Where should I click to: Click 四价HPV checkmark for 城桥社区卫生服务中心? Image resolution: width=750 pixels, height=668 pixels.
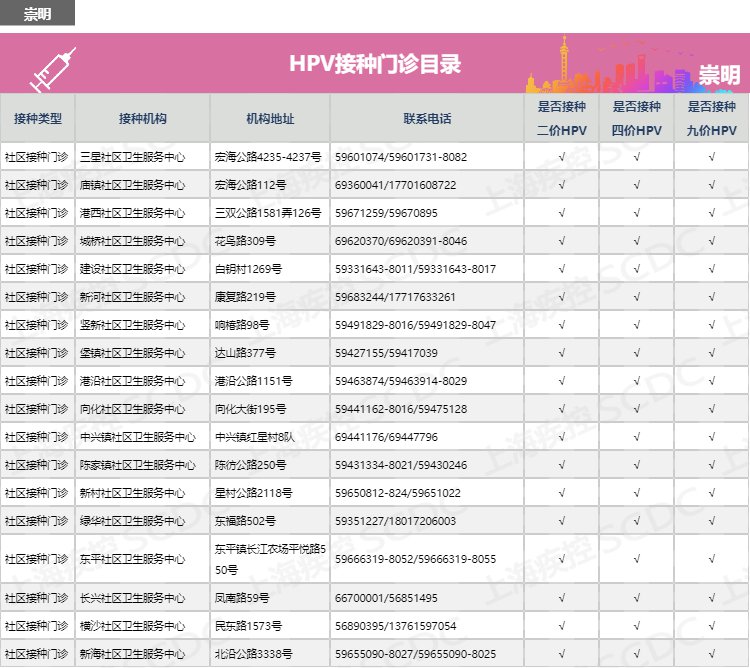click(x=636, y=241)
